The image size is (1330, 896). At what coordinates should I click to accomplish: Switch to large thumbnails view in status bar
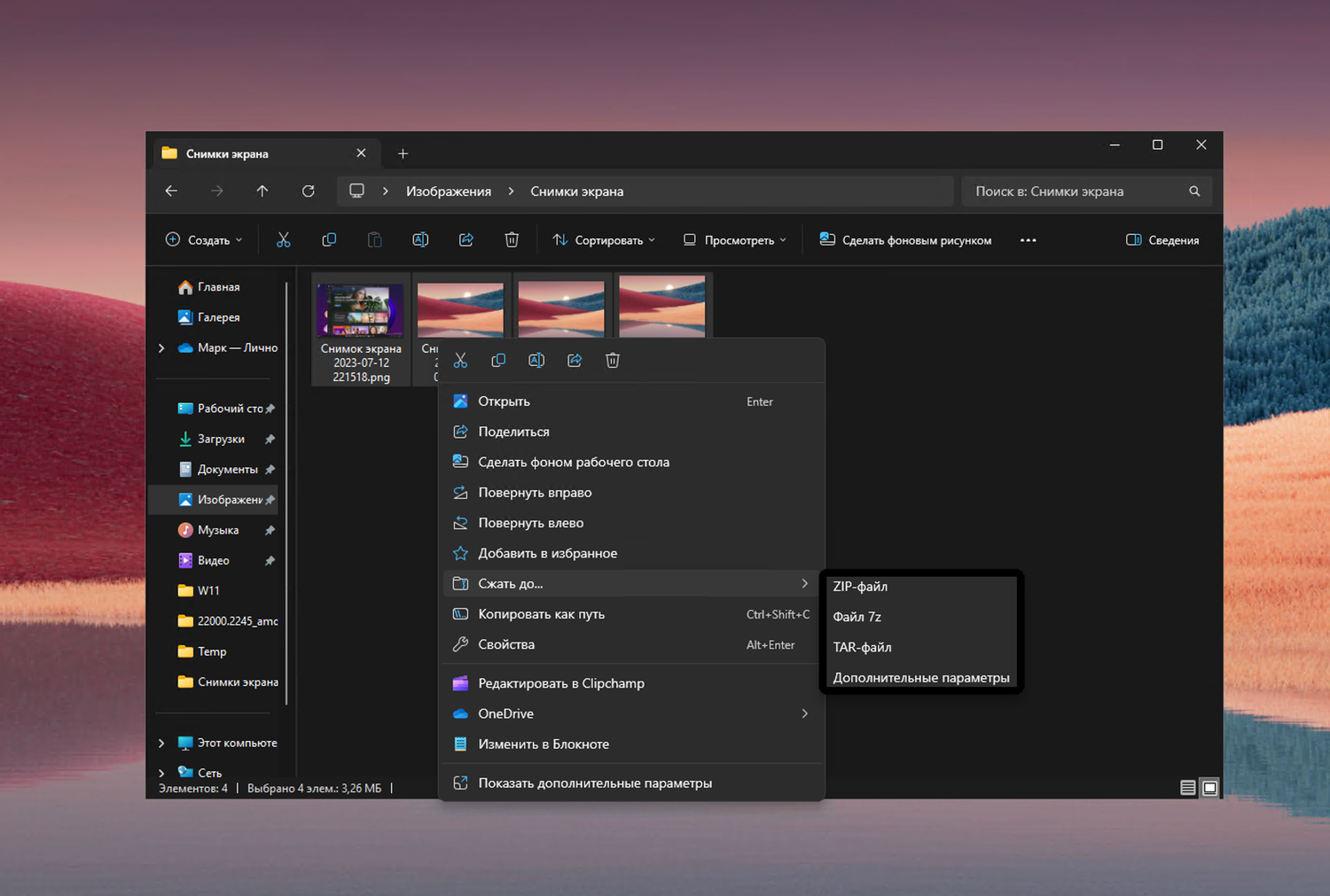(x=1209, y=788)
